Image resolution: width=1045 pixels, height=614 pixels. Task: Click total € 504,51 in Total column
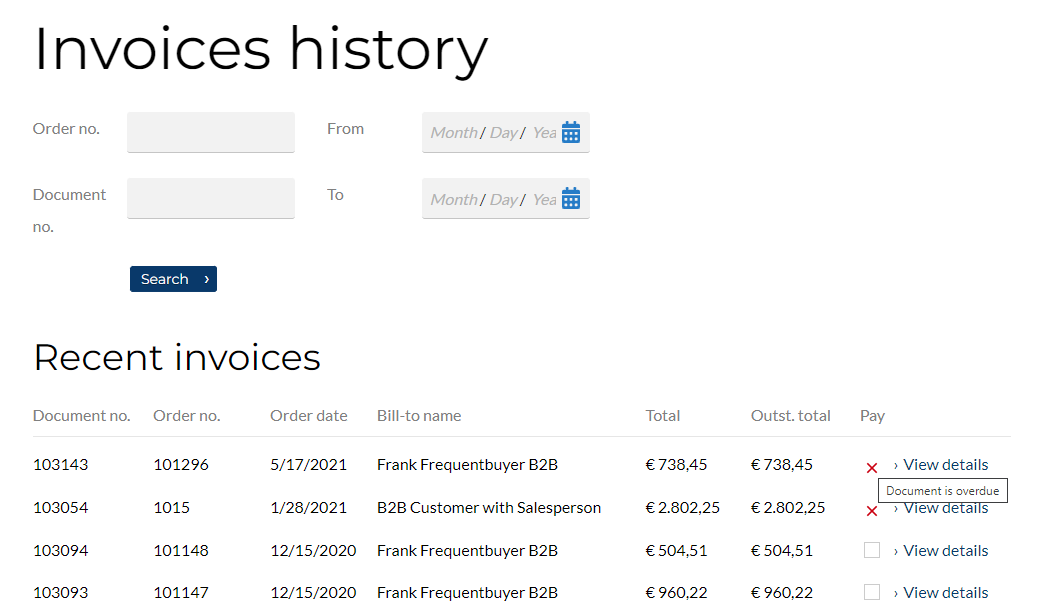tap(676, 551)
